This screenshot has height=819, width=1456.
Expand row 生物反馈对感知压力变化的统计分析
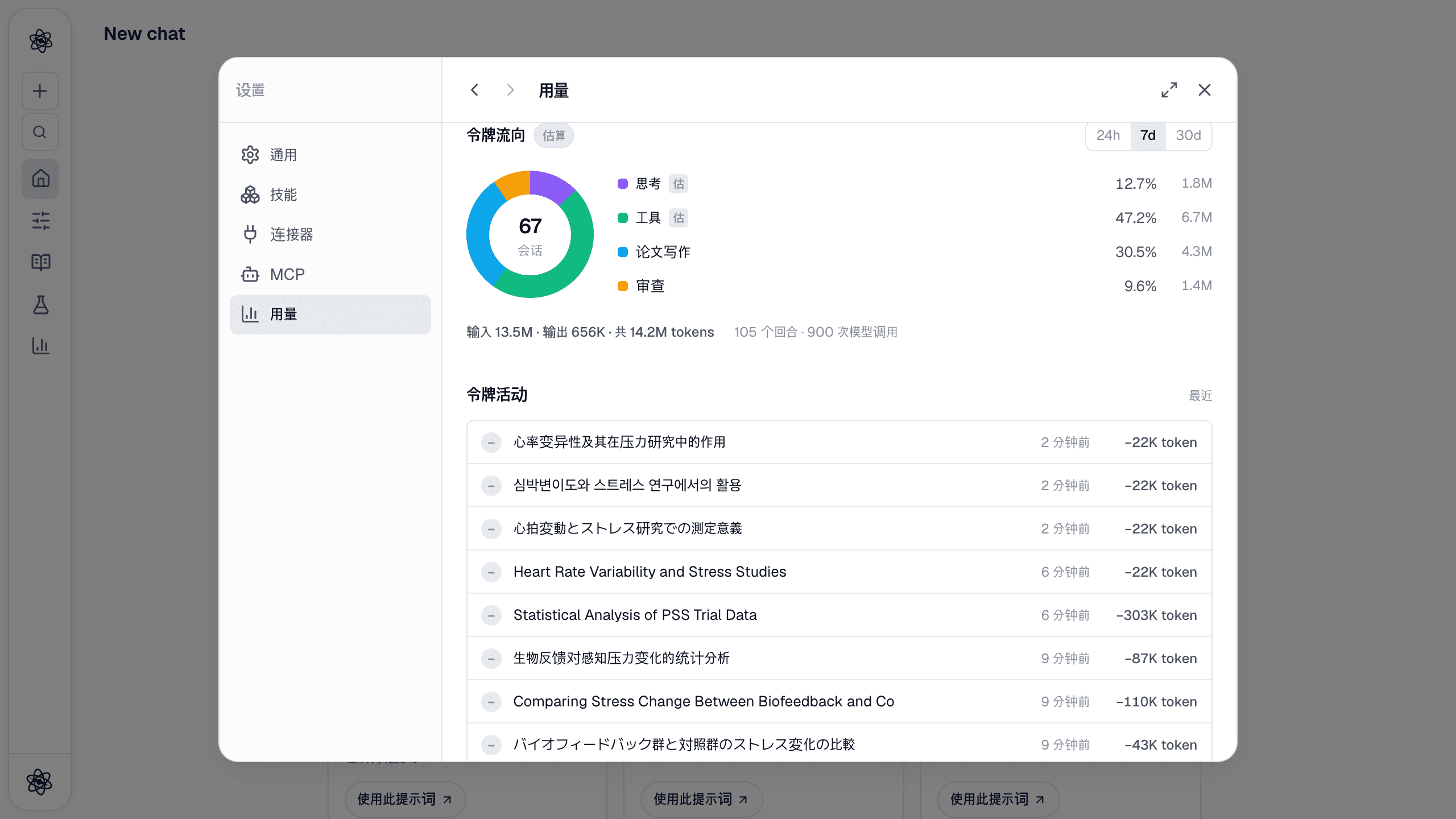(839, 659)
